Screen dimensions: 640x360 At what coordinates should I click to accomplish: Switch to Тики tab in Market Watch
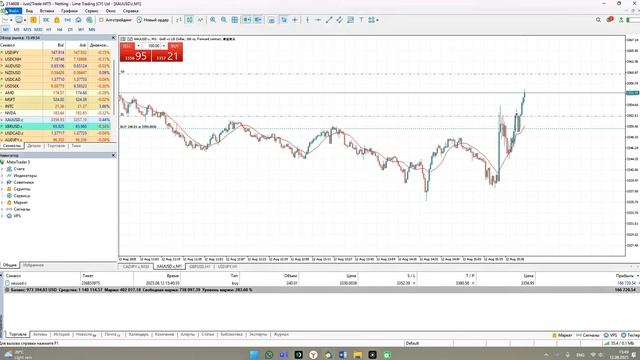[x=76, y=146]
